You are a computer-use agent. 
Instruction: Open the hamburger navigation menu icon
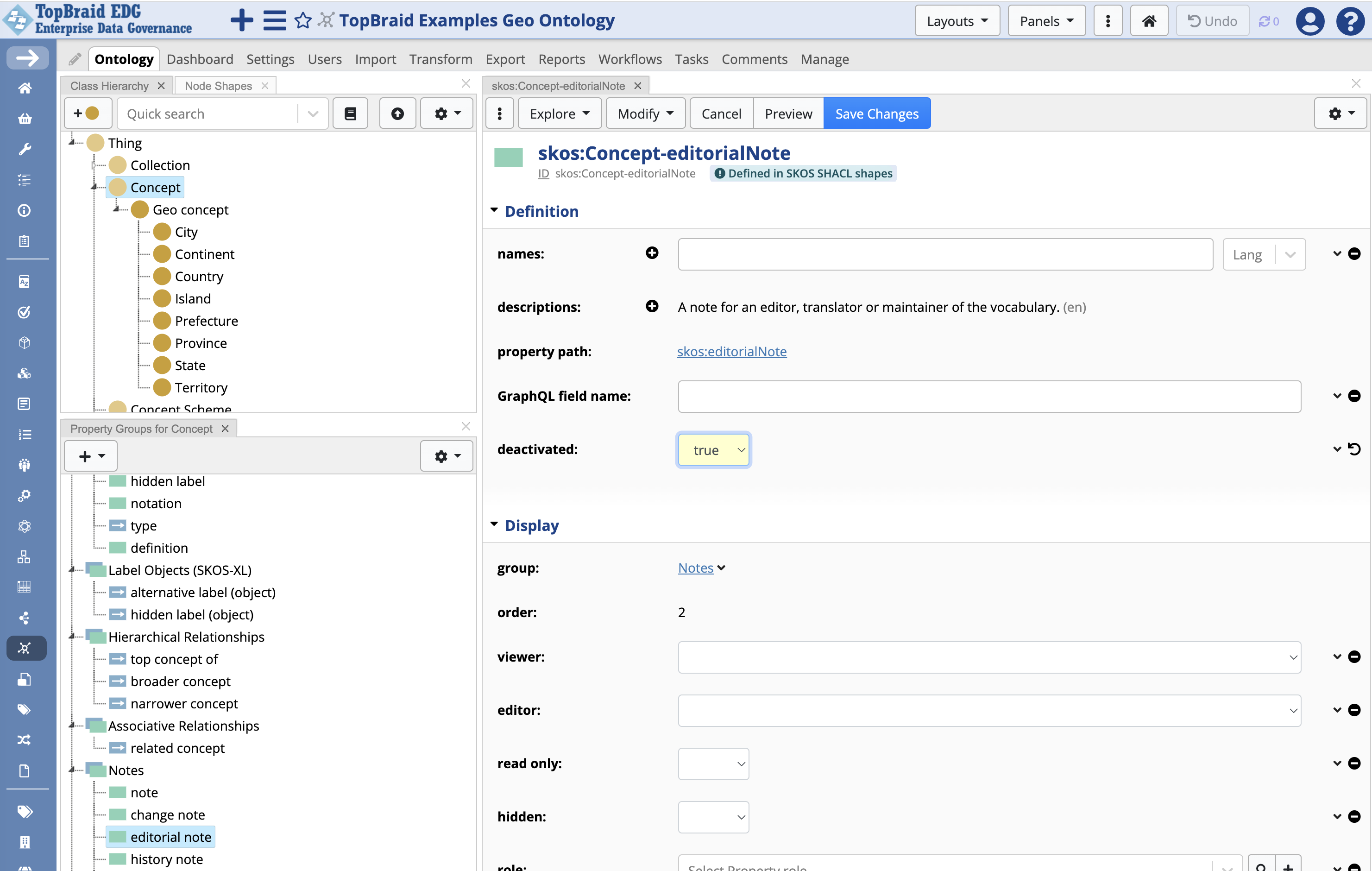[275, 20]
